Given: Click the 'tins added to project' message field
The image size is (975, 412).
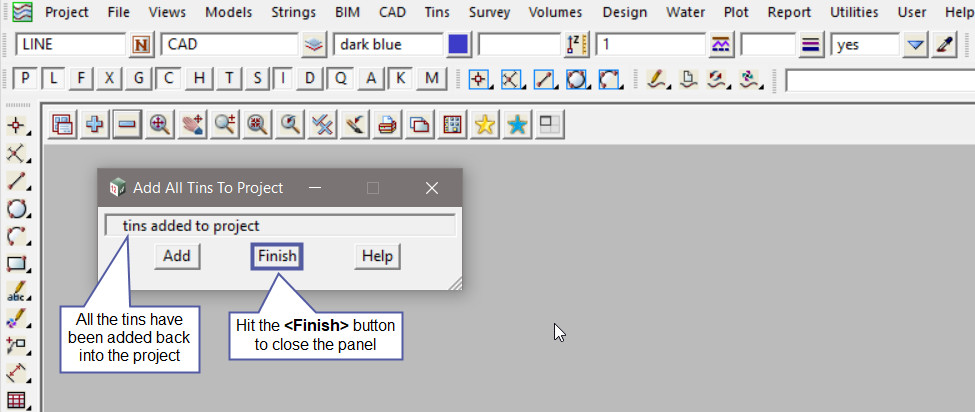Looking at the screenshot, I should pos(280,226).
